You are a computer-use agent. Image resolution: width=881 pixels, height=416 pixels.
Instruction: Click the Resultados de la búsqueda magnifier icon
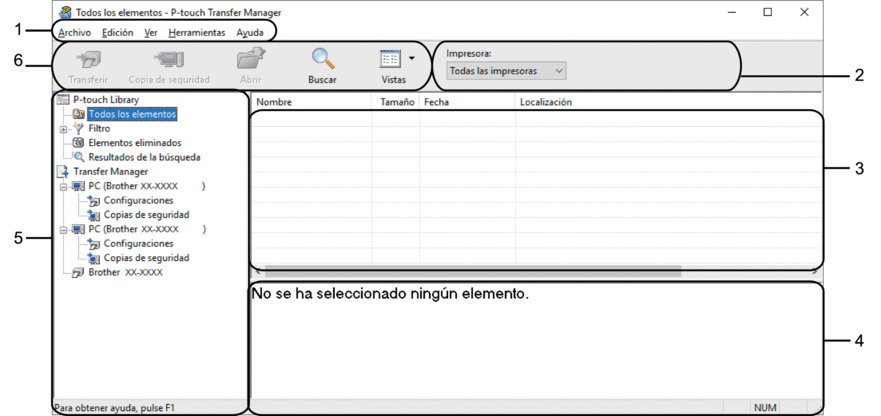[x=79, y=158]
